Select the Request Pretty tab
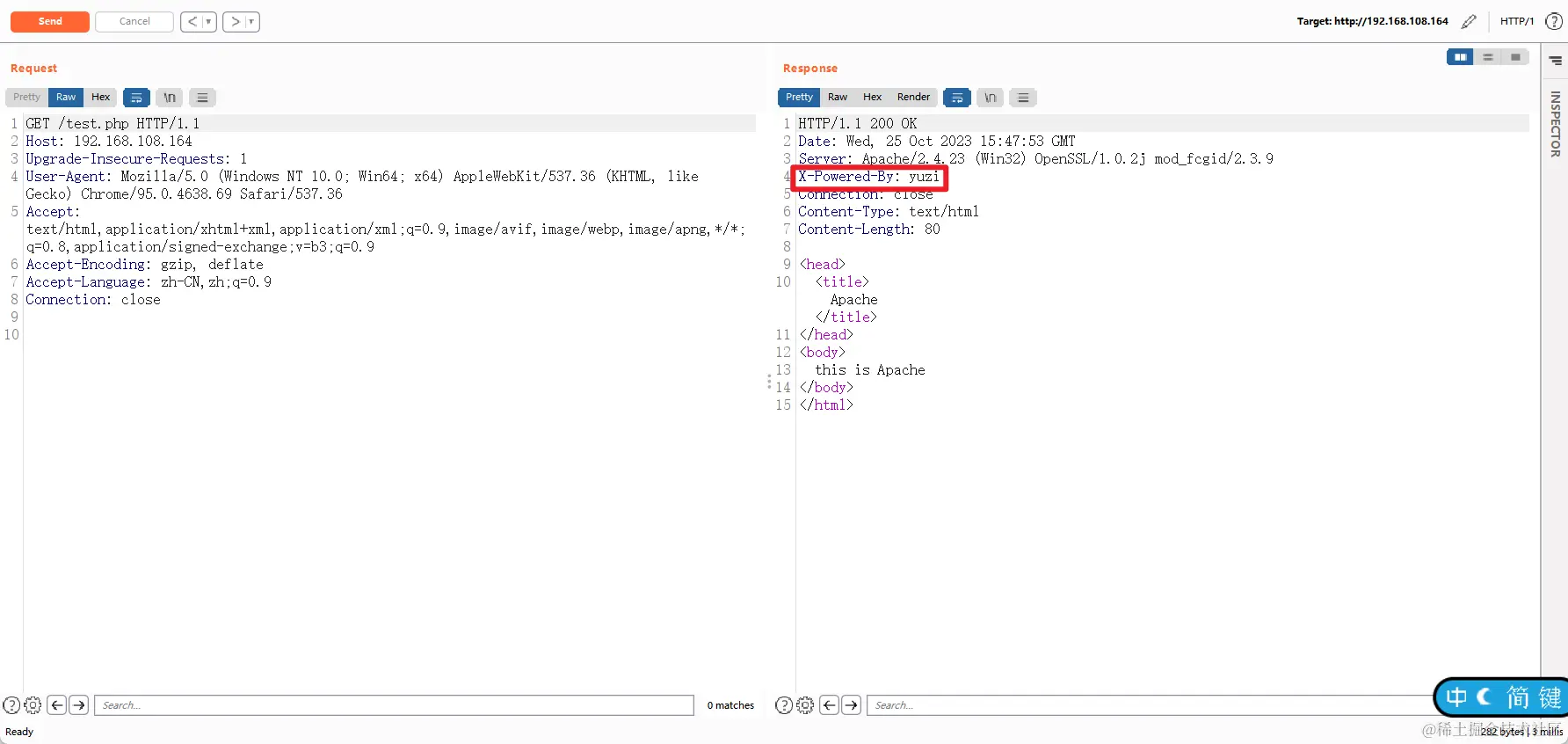The width and height of the screenshot is (1568, 744). point(26,97)
